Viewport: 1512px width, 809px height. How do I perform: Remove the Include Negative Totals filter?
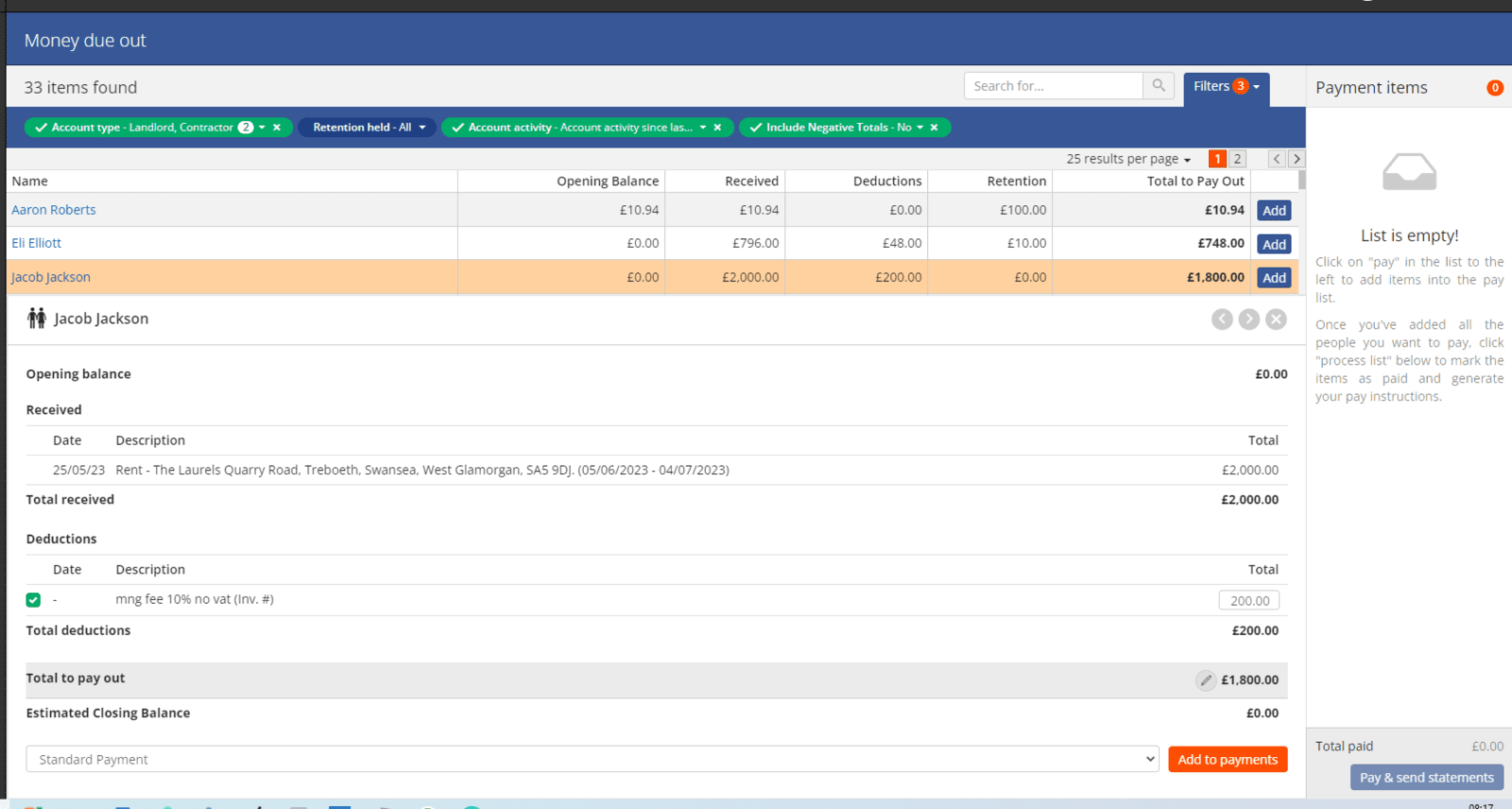[934, 128]
